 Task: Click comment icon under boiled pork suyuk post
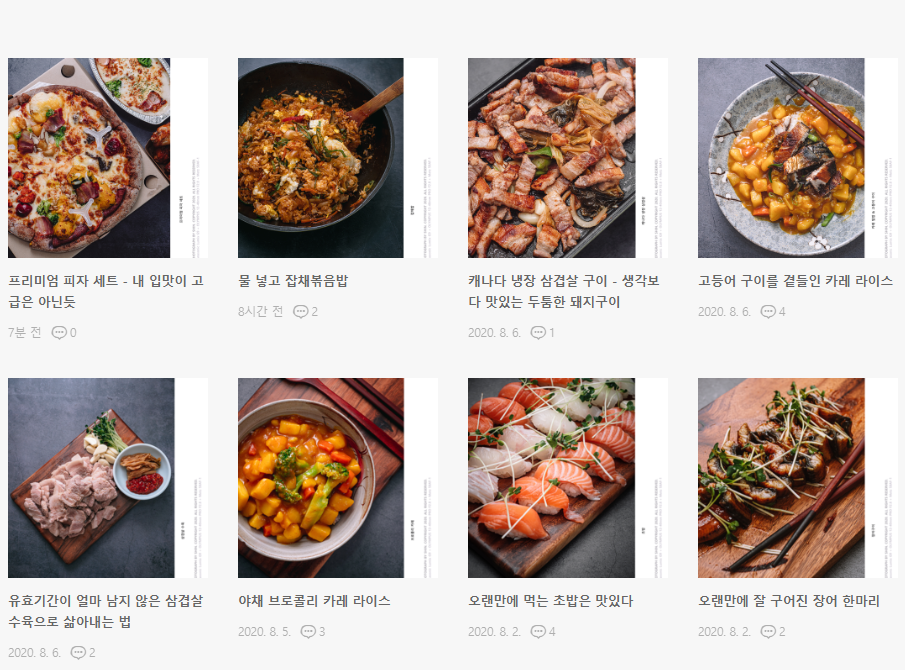pyautogui.click(x=78, y=653)
